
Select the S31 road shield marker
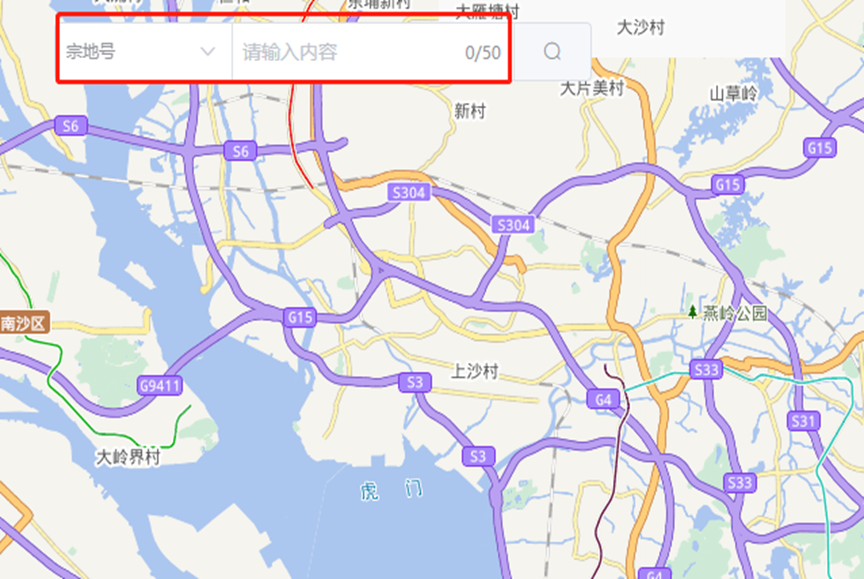coord(803,421)
